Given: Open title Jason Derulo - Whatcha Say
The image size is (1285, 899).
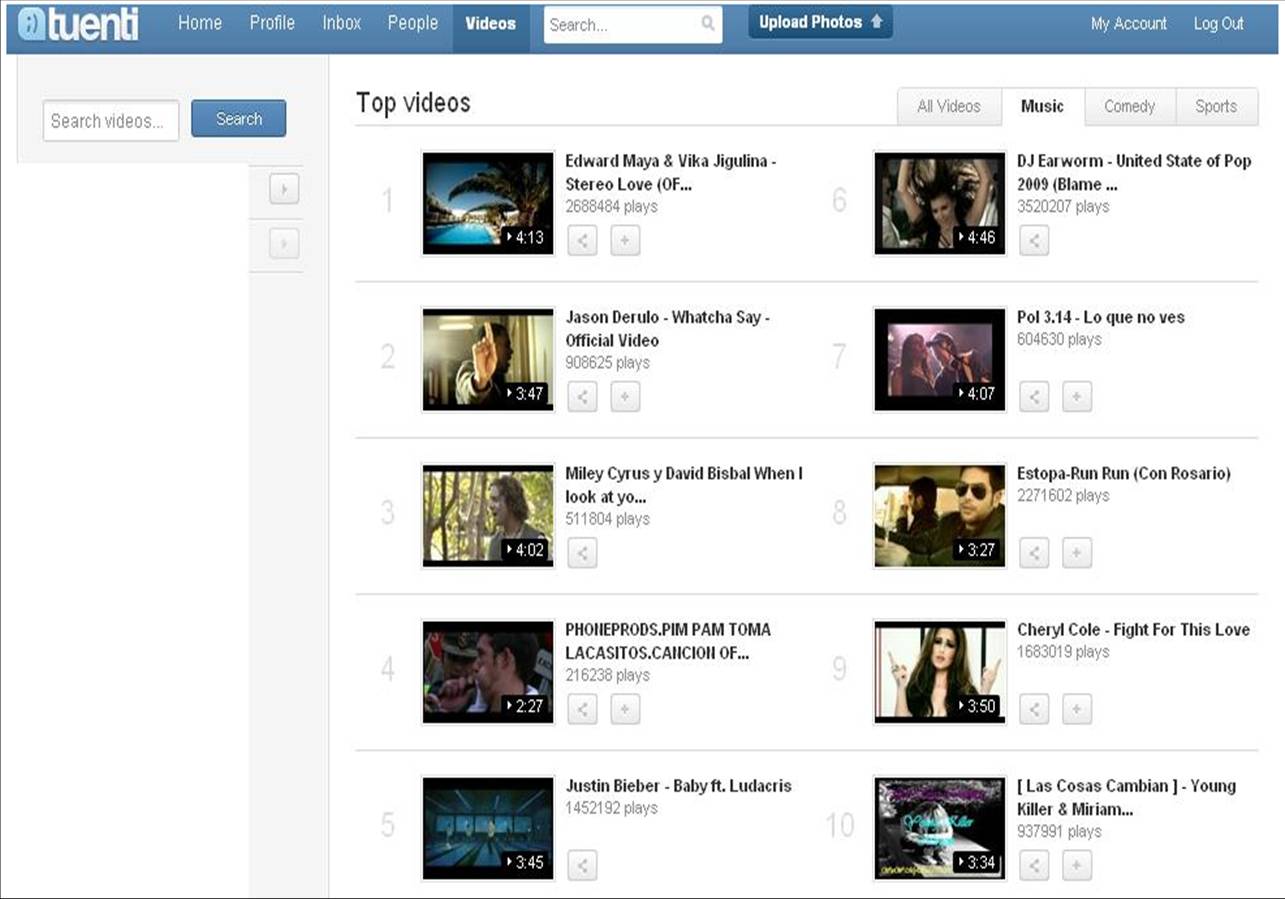Looking at the screenshot, I should (668, 329).
